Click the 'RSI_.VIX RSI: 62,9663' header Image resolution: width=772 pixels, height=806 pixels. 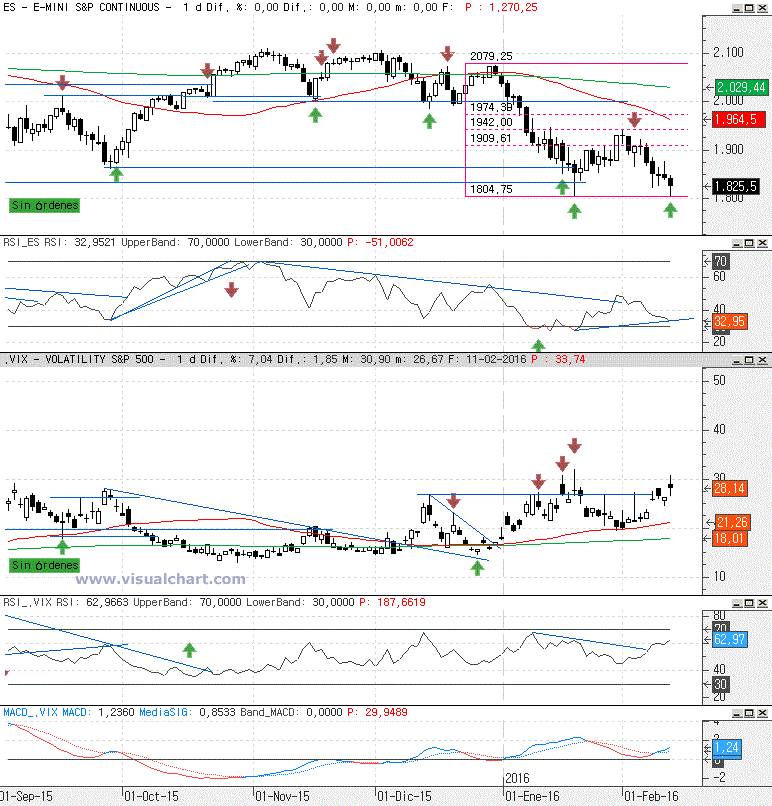tap(65, 602)
